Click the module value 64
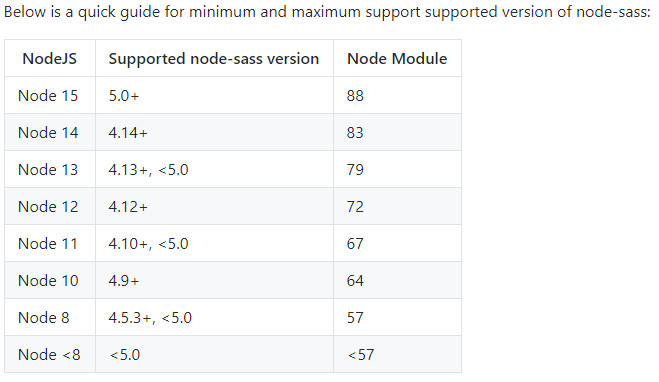 [355, 280]
